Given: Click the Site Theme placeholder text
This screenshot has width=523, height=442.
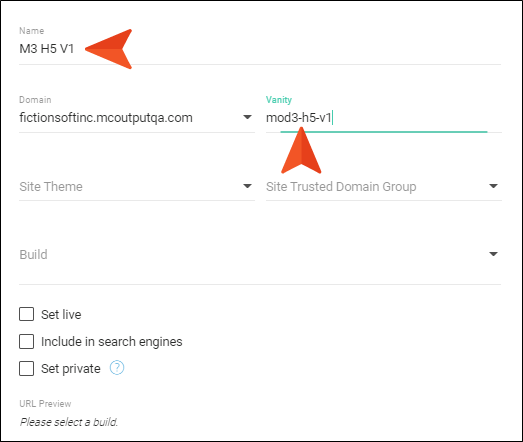Looking at the screenshot, I should (x=51, y=186).
